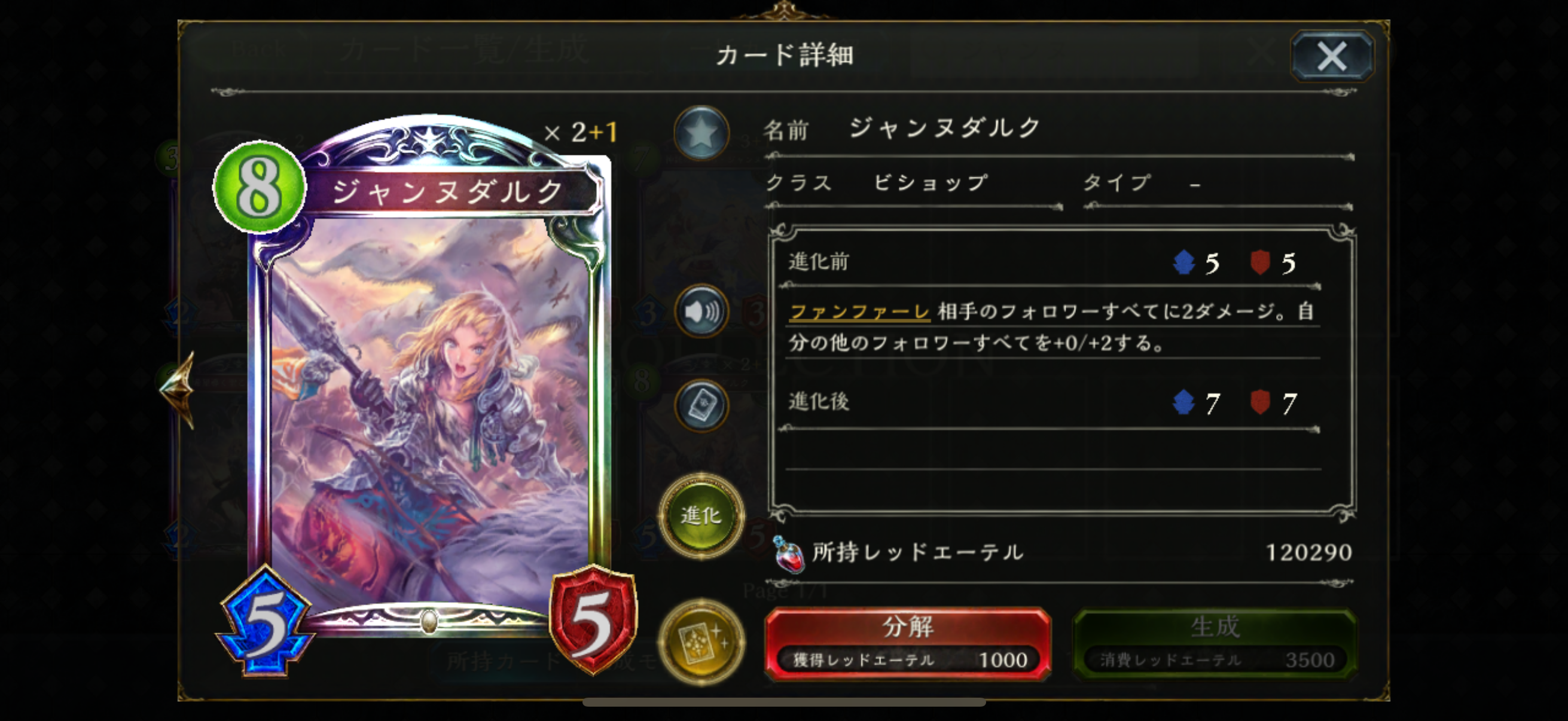Select the 進化後 stats row
1568x721 pixels.
tap(1052, 403)
